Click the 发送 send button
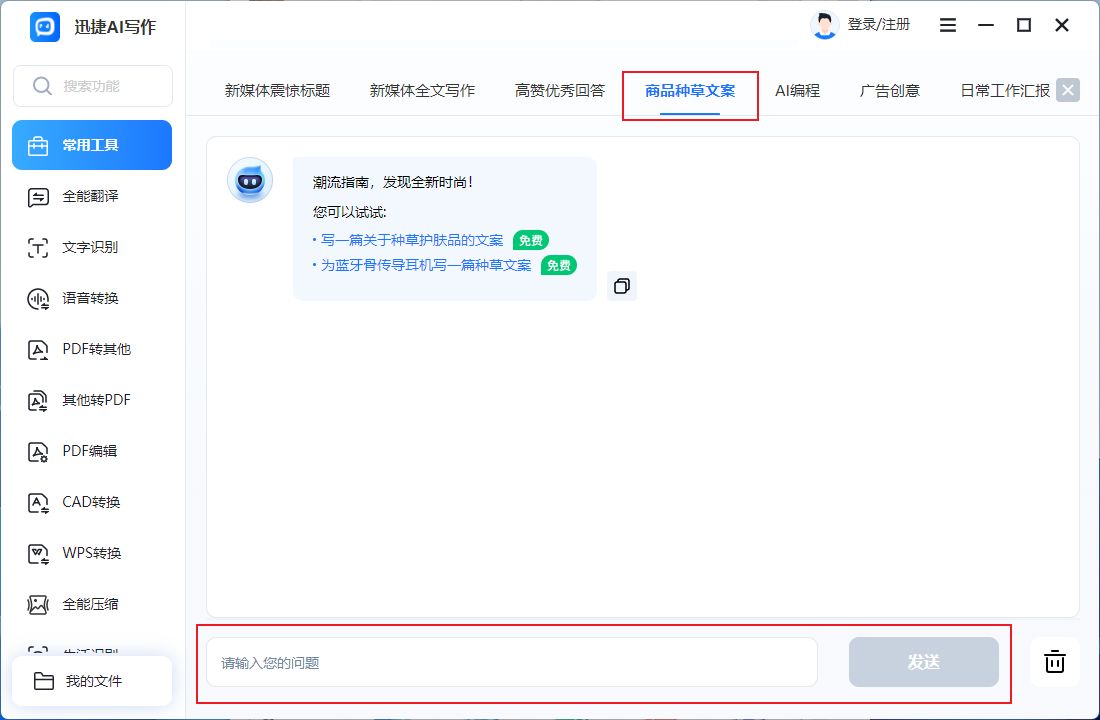1100x720 pixels. coord(923,662)
